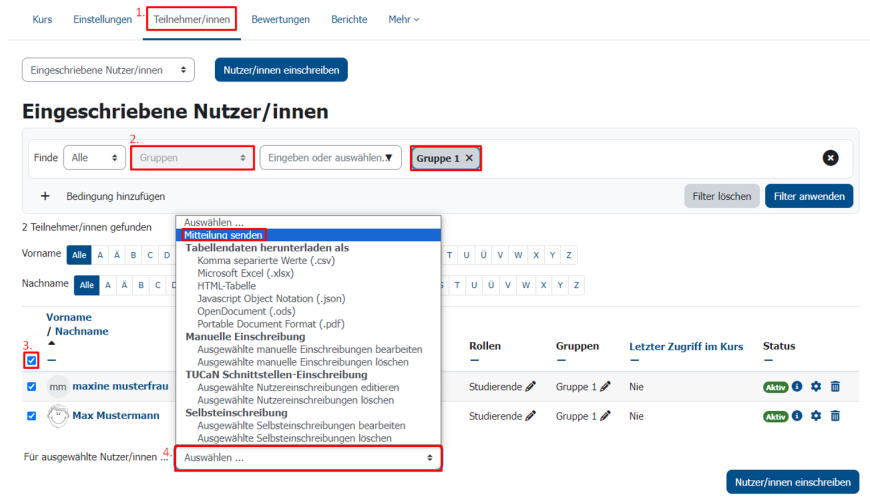Click Filter löschen button
870x504 pixels.
pos(721,196)
